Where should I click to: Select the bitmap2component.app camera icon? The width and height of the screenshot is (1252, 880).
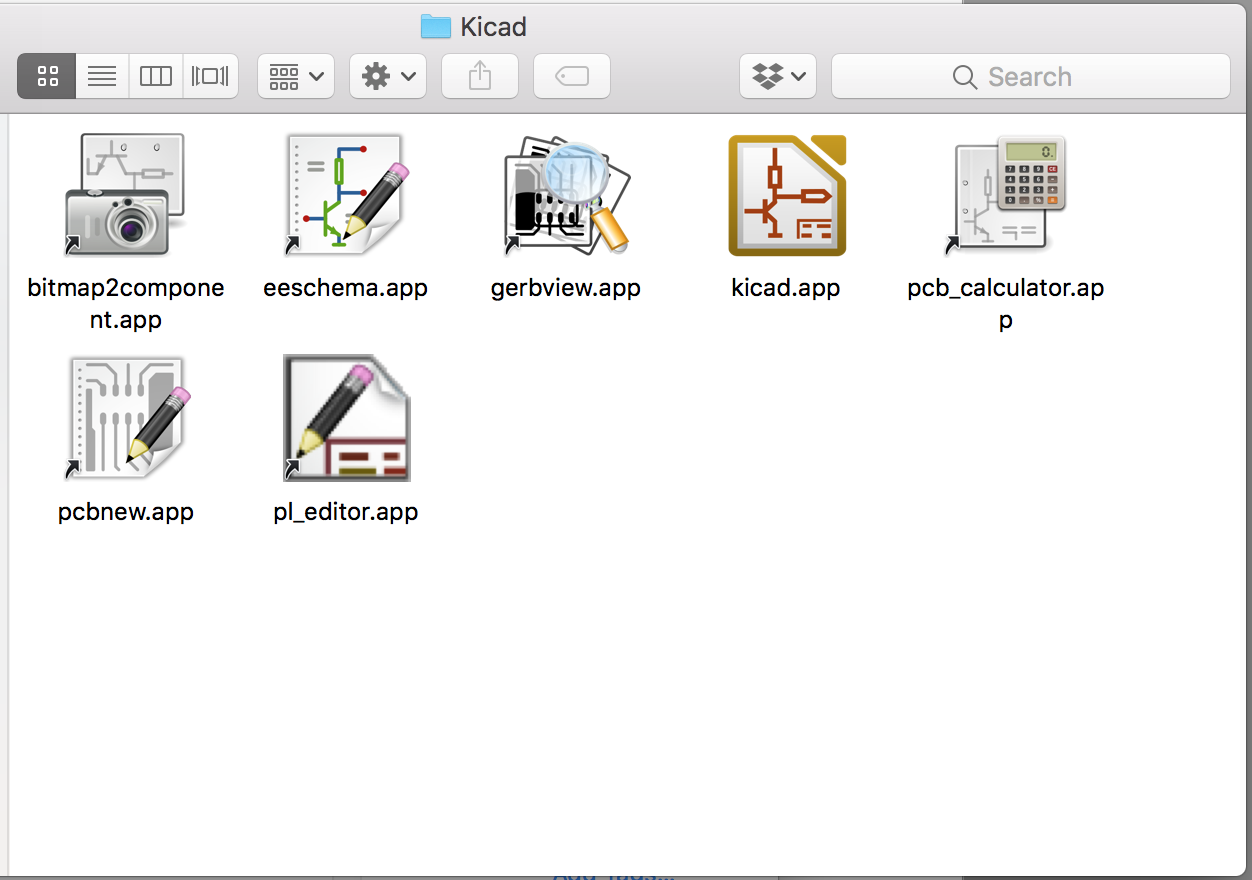(125, 195)
